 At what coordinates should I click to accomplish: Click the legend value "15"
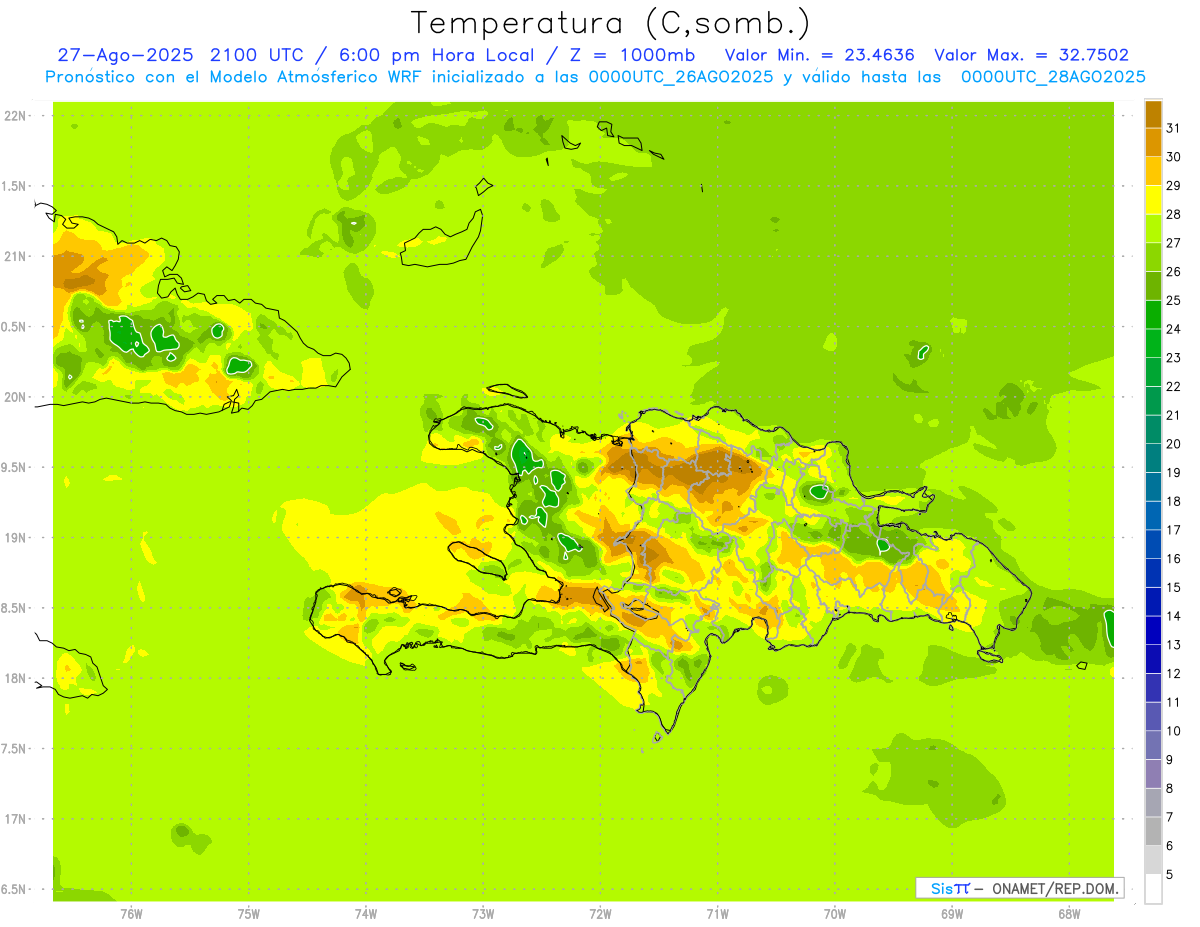[1174, 587]
